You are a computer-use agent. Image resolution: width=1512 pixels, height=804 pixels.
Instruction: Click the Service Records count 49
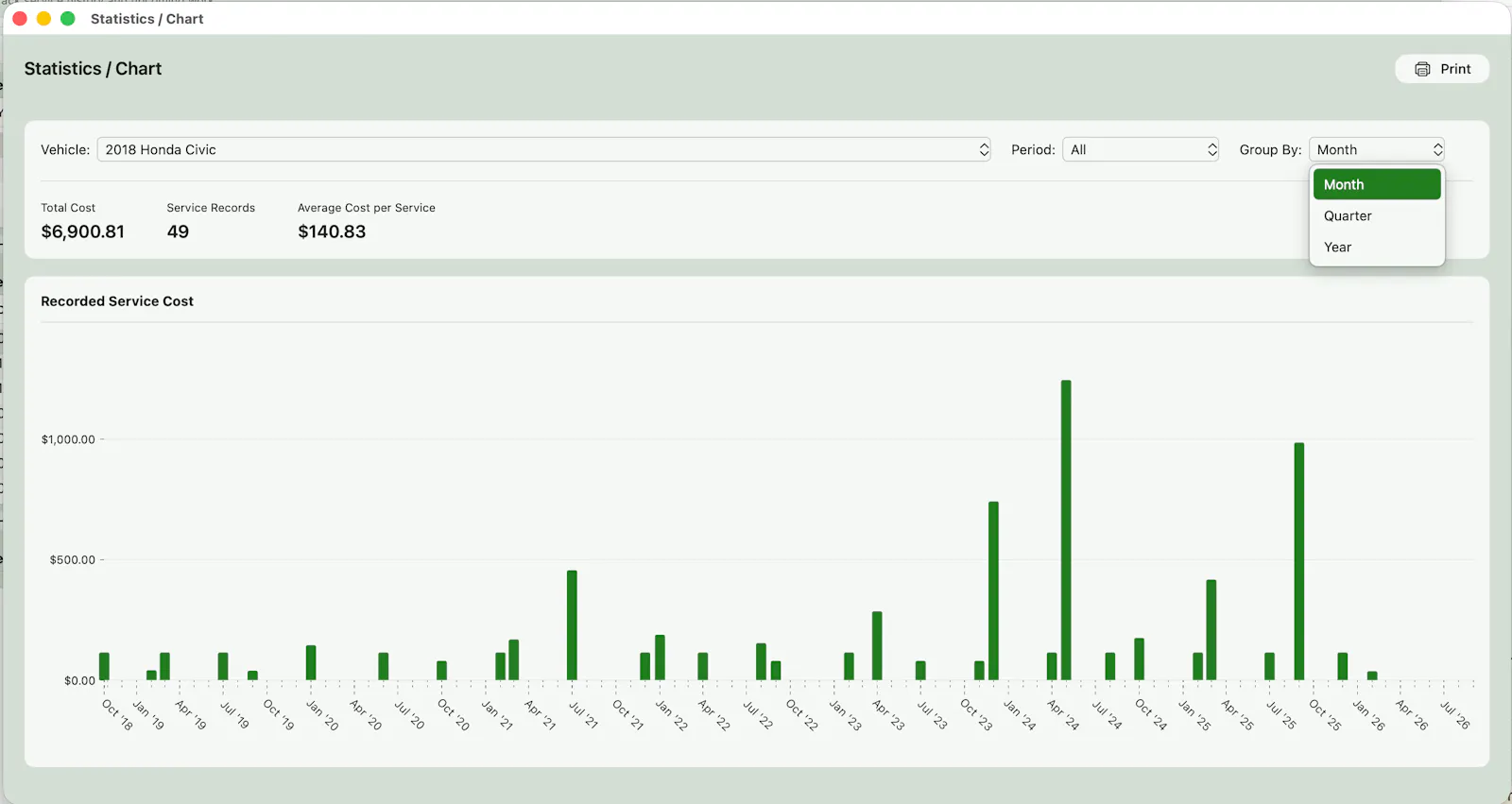coord(178,231)
